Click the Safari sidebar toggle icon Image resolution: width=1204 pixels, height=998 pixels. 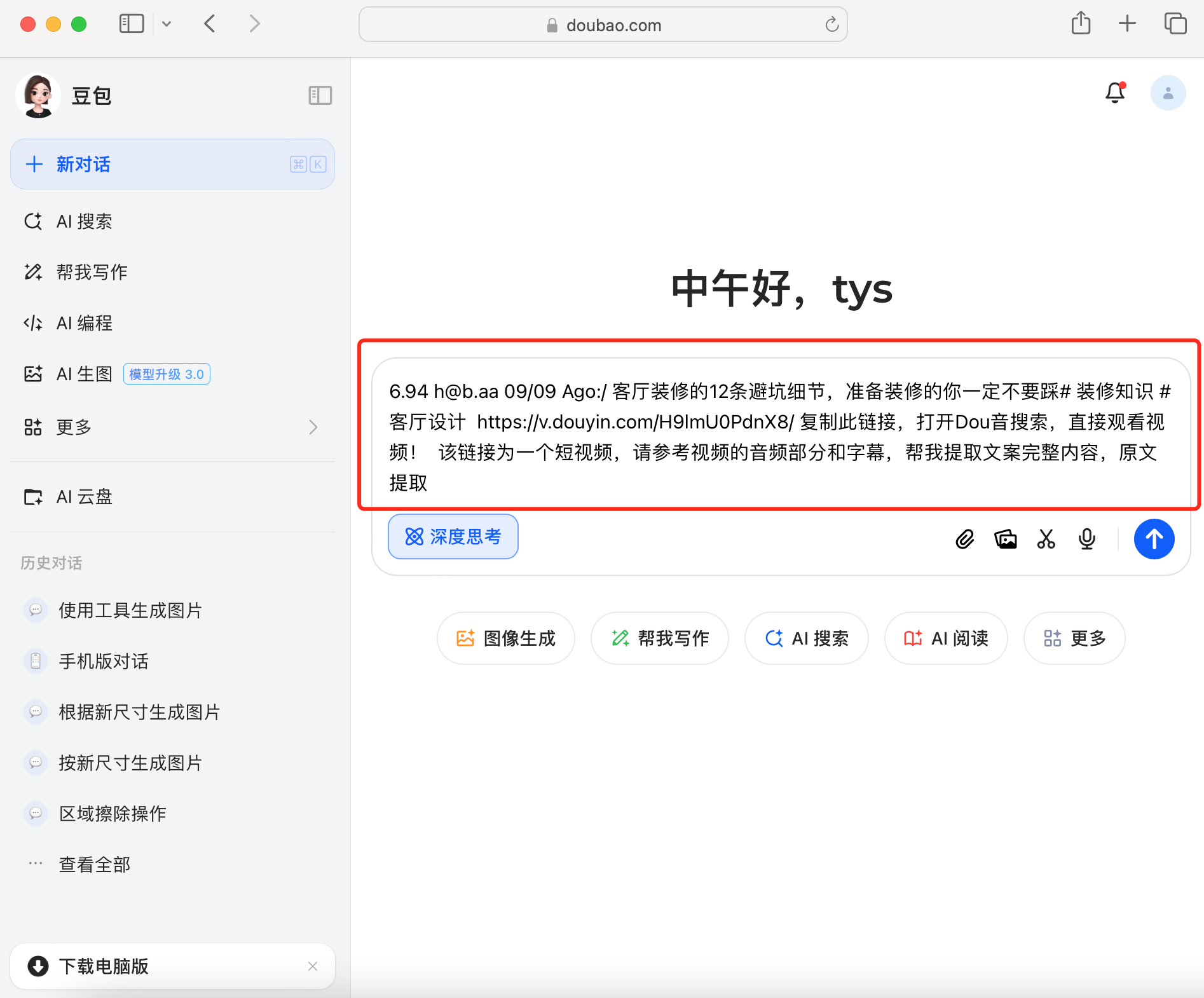(x=132, y=24)
